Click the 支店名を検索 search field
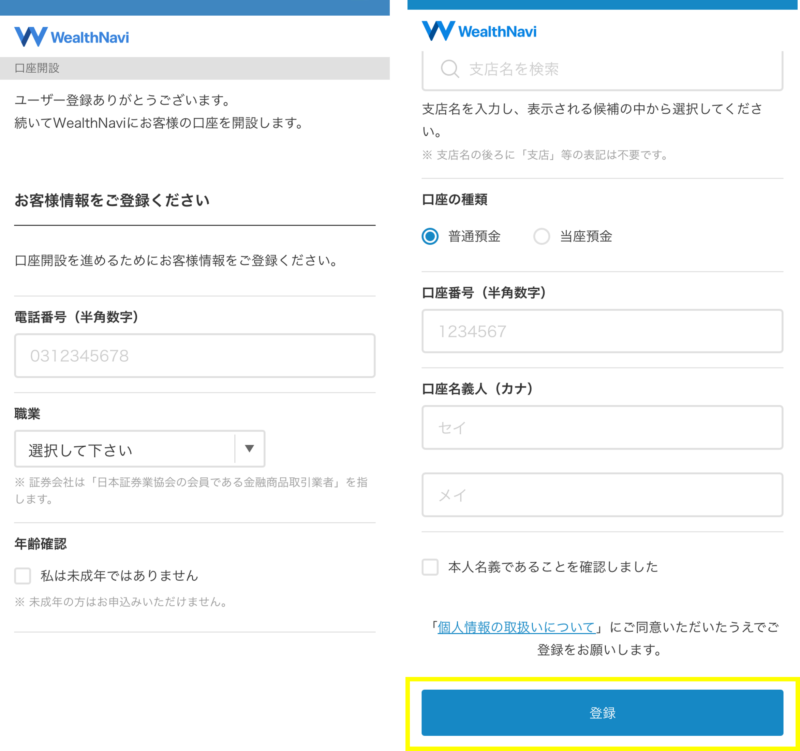This screenshot has height=751, width=800. coord(603,70)
